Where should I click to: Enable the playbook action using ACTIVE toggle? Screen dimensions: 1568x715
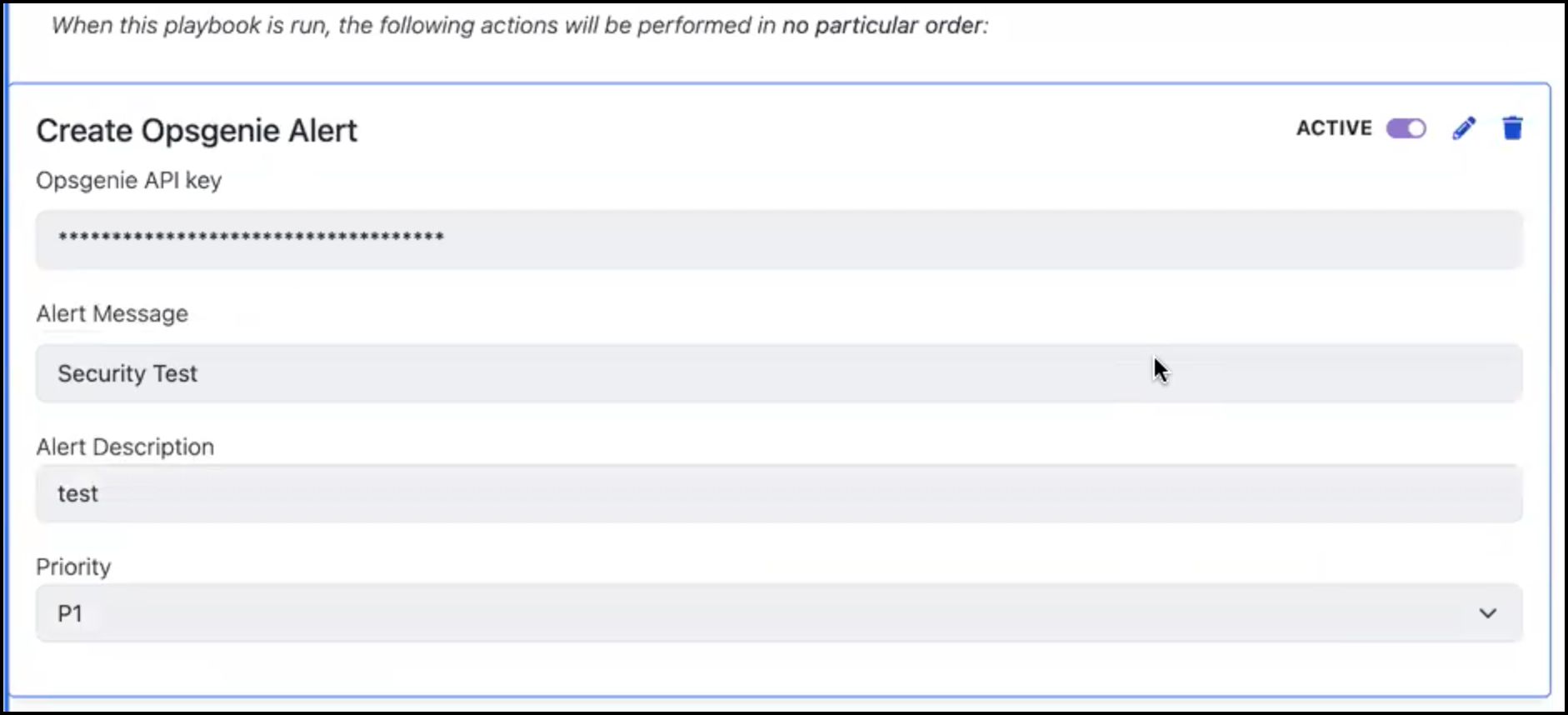pyautogui.click(x=1406, y=128)
